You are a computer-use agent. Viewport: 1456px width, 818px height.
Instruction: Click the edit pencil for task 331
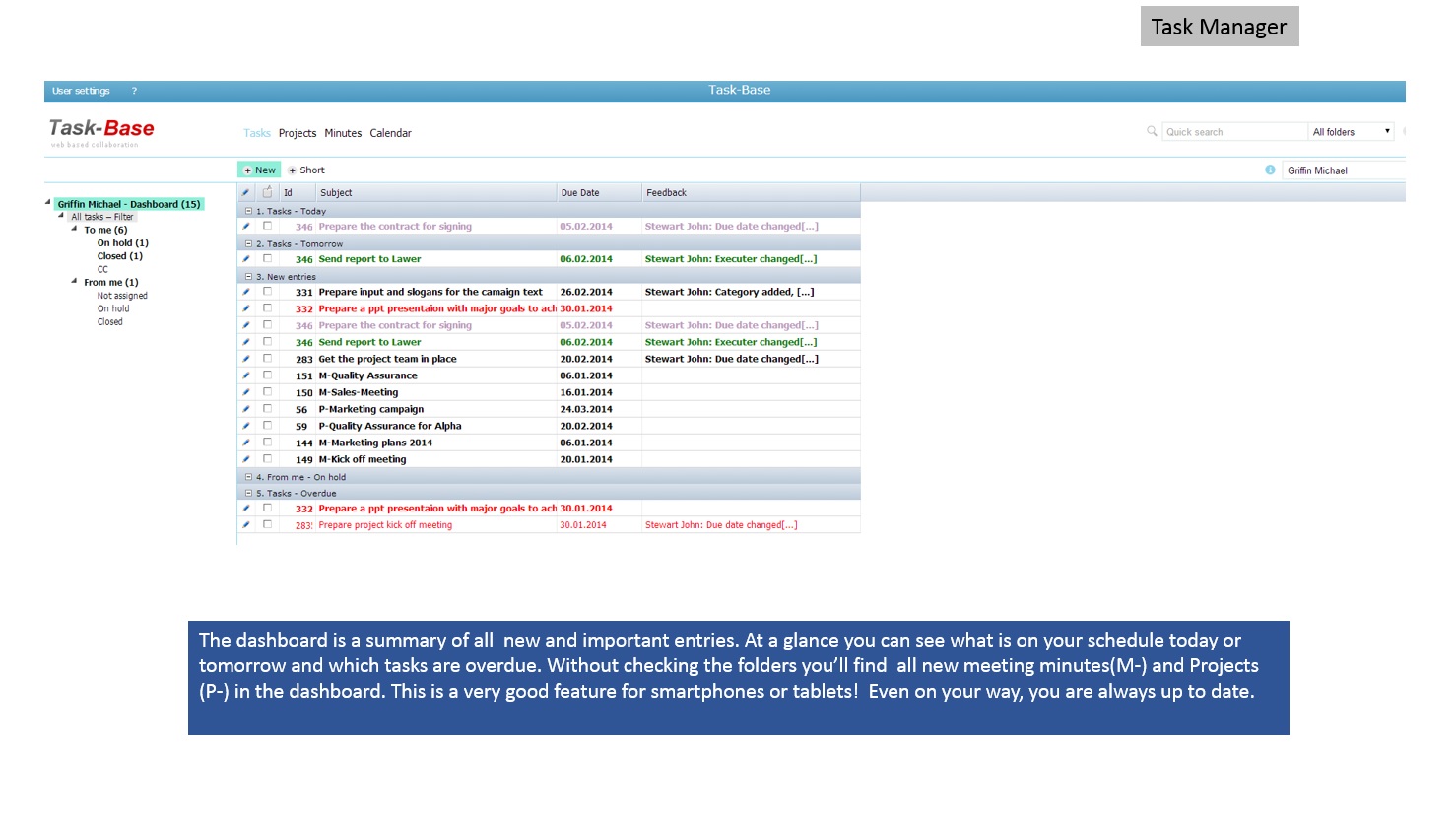(246, 292)
